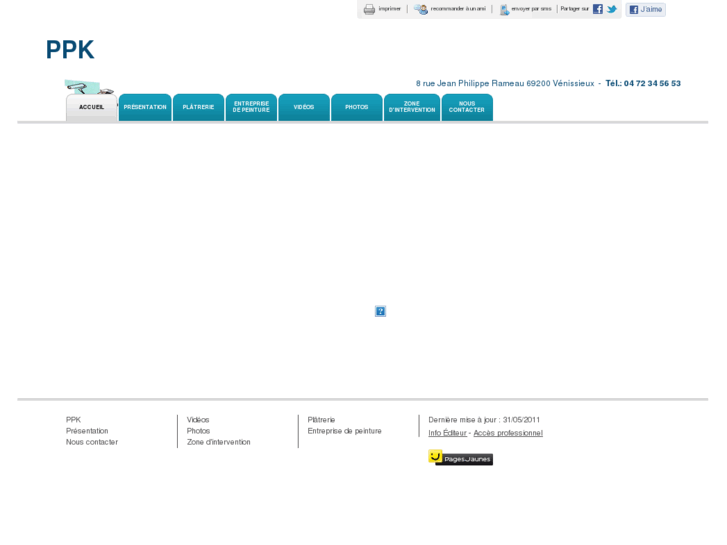The image size is (727, 545).
Task: Select the Entreprise de peinture tab
Action: [251, 108]
